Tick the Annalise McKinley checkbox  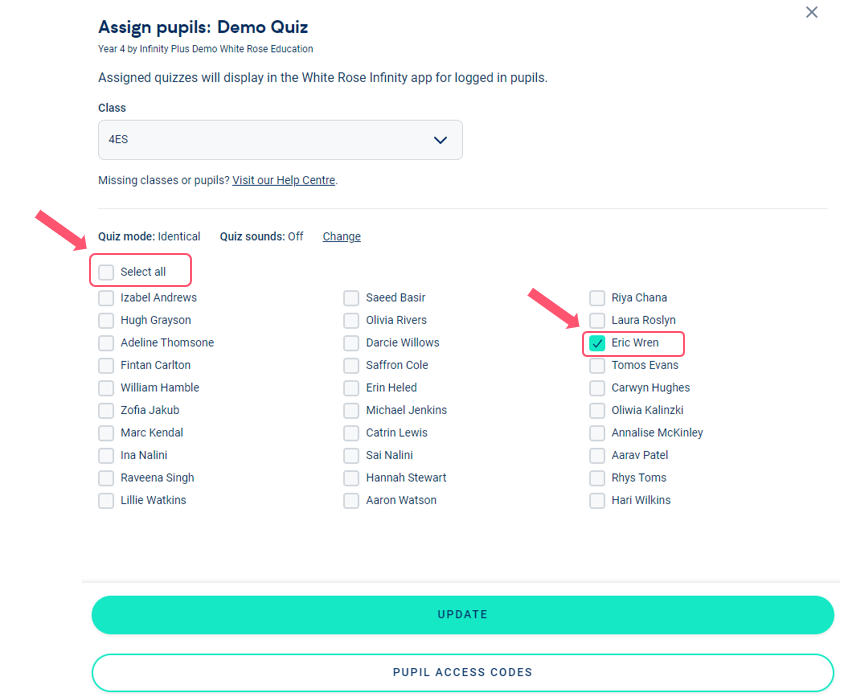[x=597, y=433]
